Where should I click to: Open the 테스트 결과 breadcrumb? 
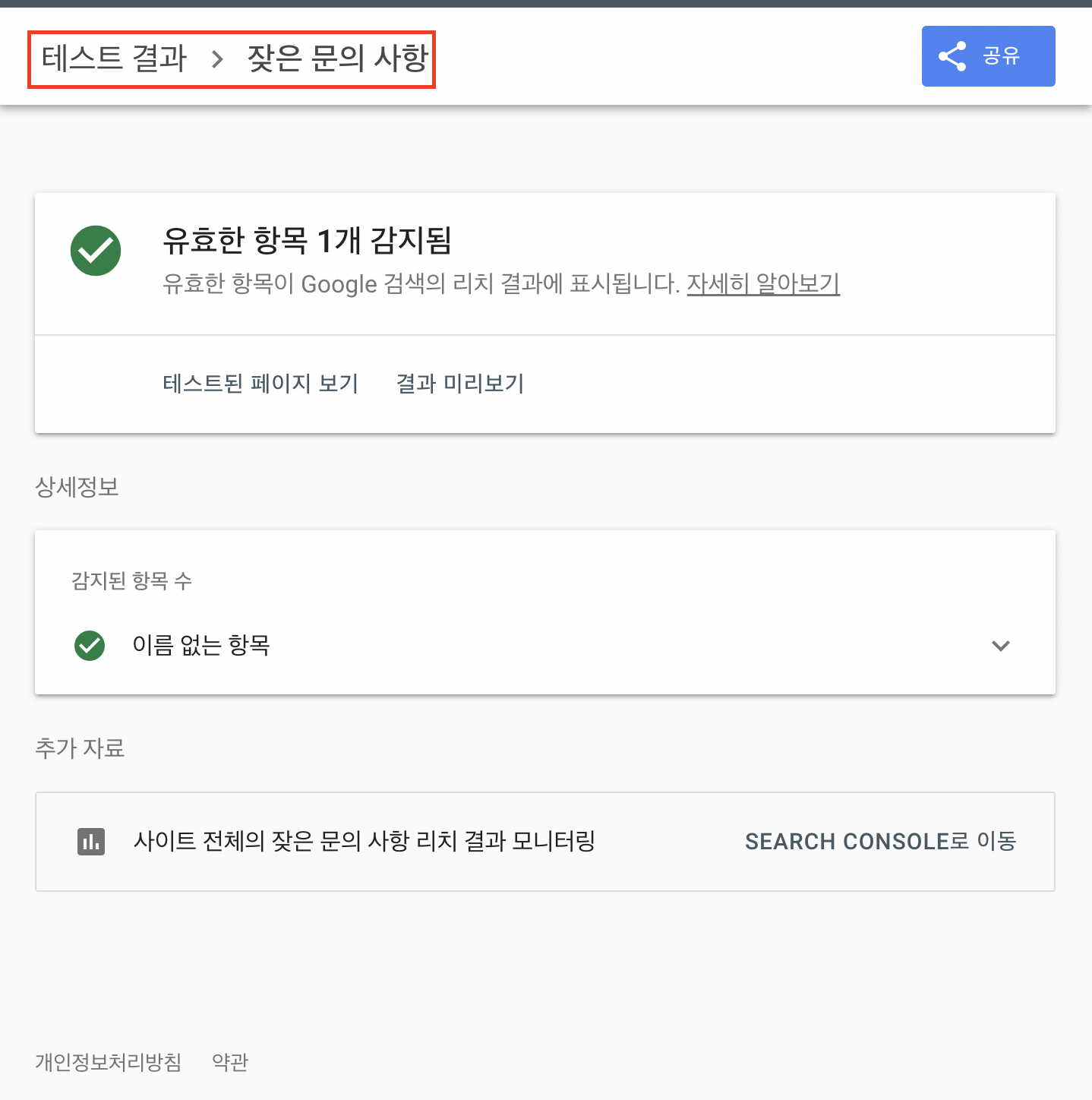(114, 58)
